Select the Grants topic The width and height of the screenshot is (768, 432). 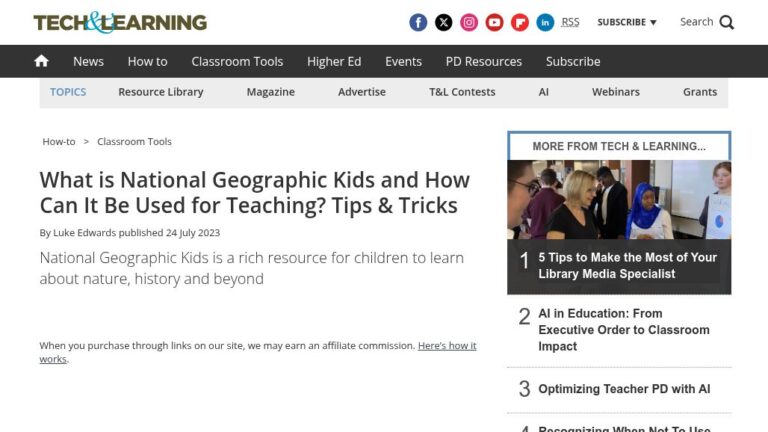[x=700, y=92]
